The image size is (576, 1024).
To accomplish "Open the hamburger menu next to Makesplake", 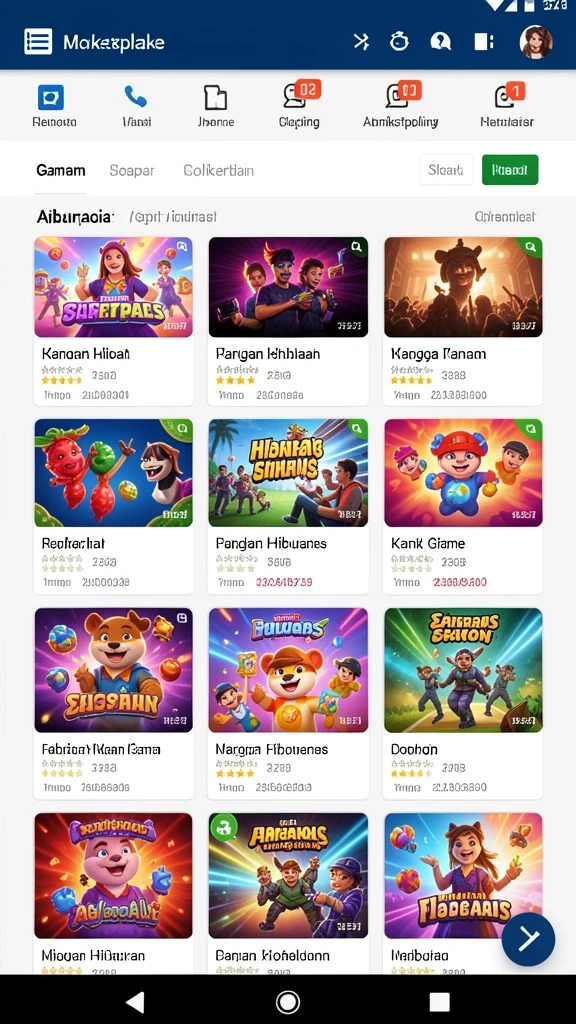I will tap(38, 42).
